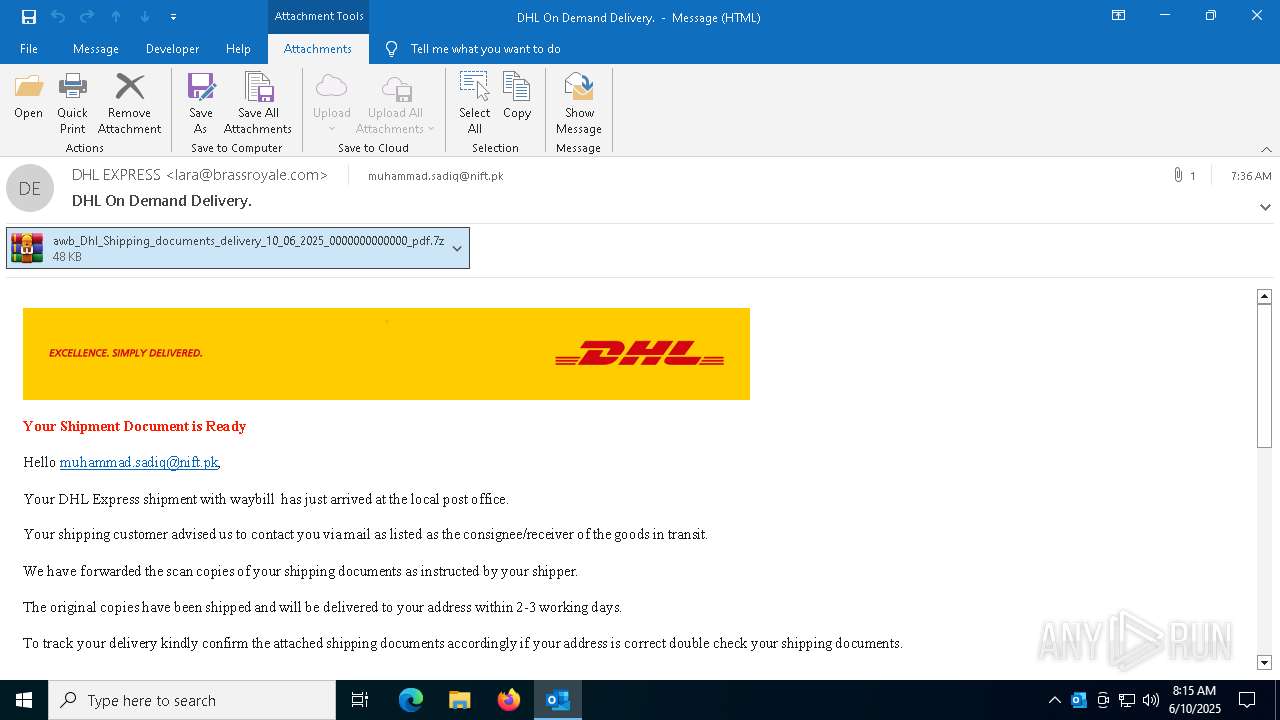
Task: Launch Firefox from the taskbar
Action: click(508, 700)
